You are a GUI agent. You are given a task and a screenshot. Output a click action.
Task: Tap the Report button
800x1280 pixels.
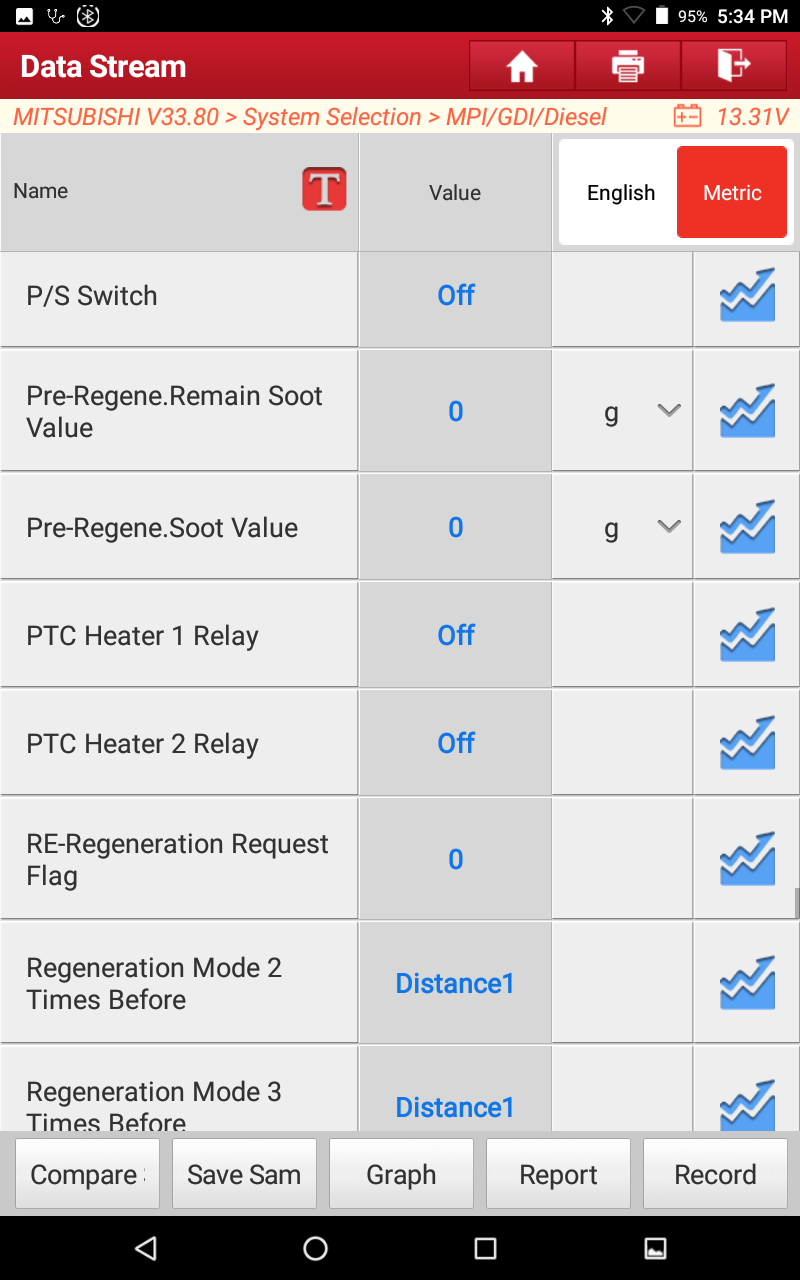[558, 1174]
